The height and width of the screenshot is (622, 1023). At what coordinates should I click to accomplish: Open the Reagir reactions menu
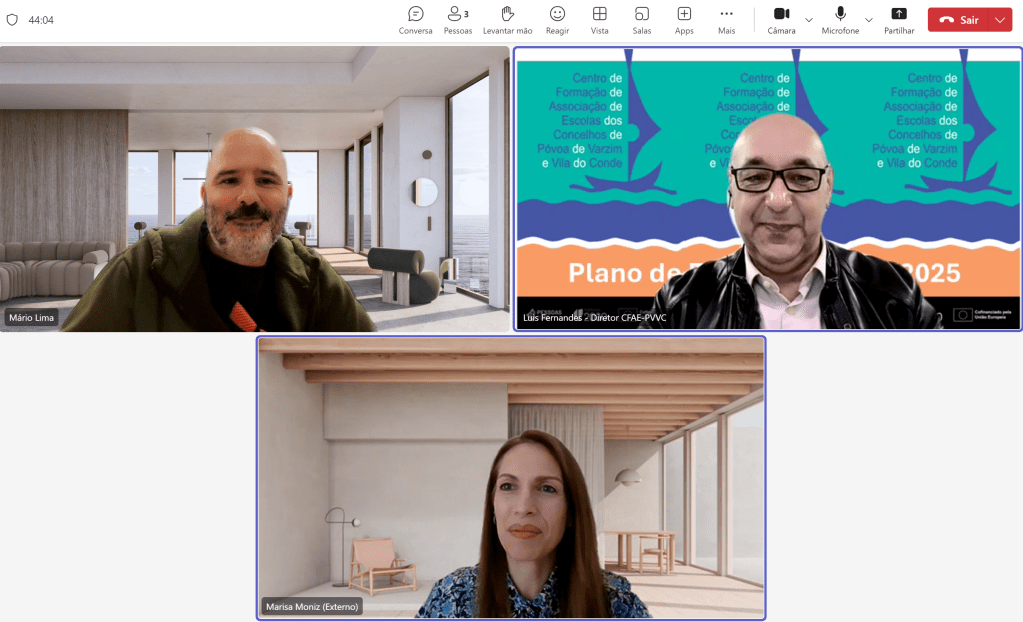coord(557,20)
